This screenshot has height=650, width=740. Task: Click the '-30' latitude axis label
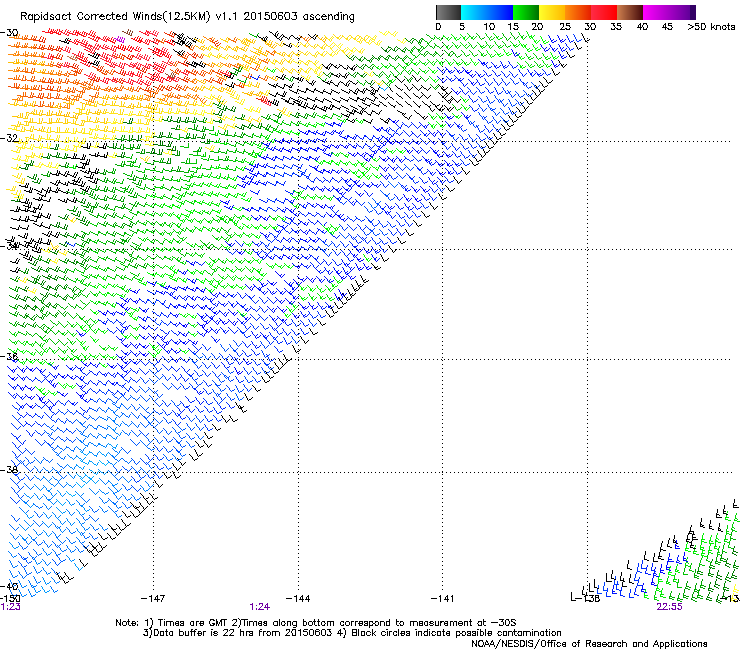coord(9,33)
